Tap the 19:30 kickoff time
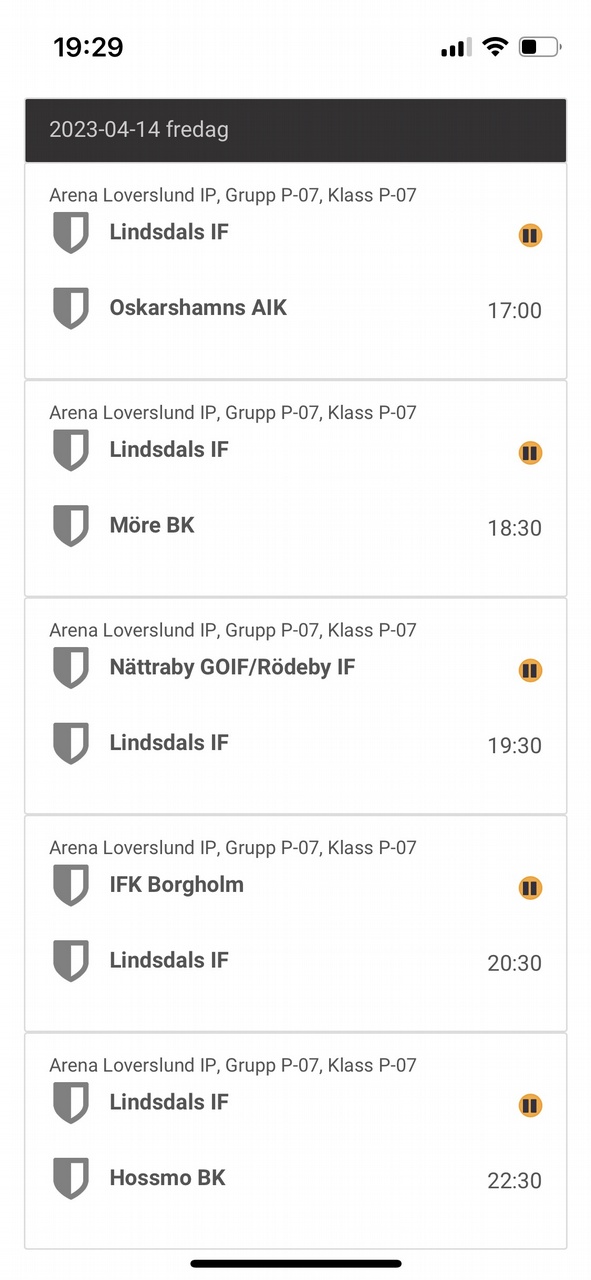Image resolution: width=591 pixels, height=1280 pixels. 515,746
